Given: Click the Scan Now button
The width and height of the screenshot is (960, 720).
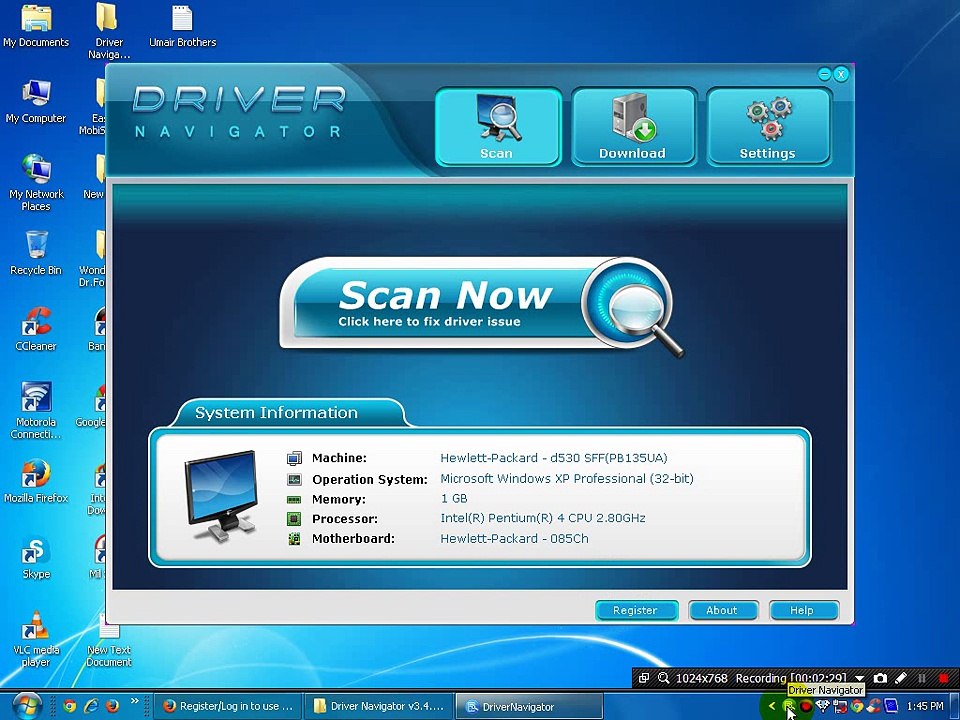Looking at the screenshot, I should [481, 305].
